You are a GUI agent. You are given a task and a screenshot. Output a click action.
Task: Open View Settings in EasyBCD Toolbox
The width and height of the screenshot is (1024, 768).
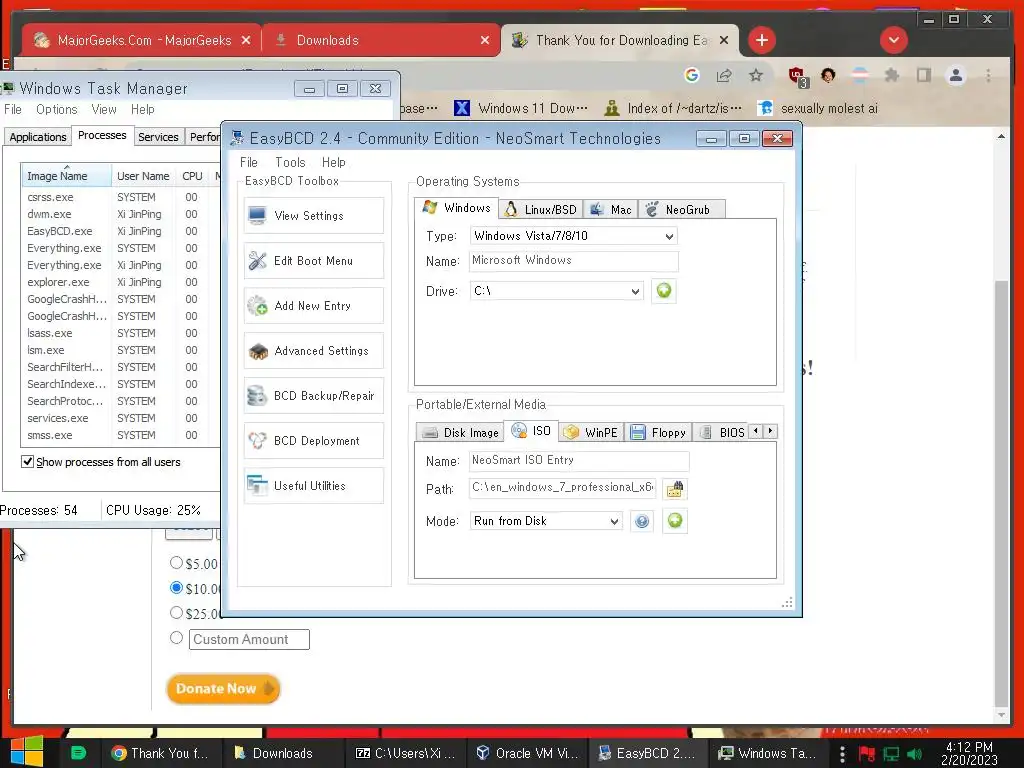click(x=313, y=216)
